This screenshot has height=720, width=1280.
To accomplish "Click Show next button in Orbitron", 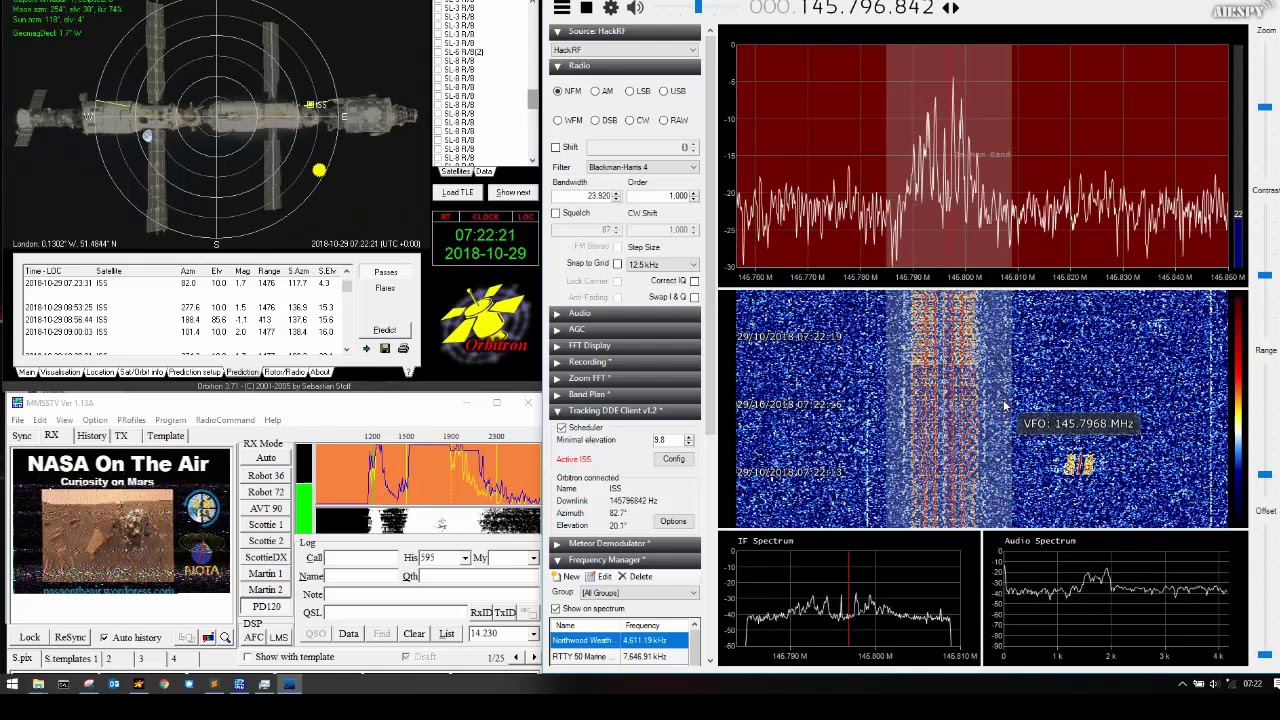I will pos(513,192).
